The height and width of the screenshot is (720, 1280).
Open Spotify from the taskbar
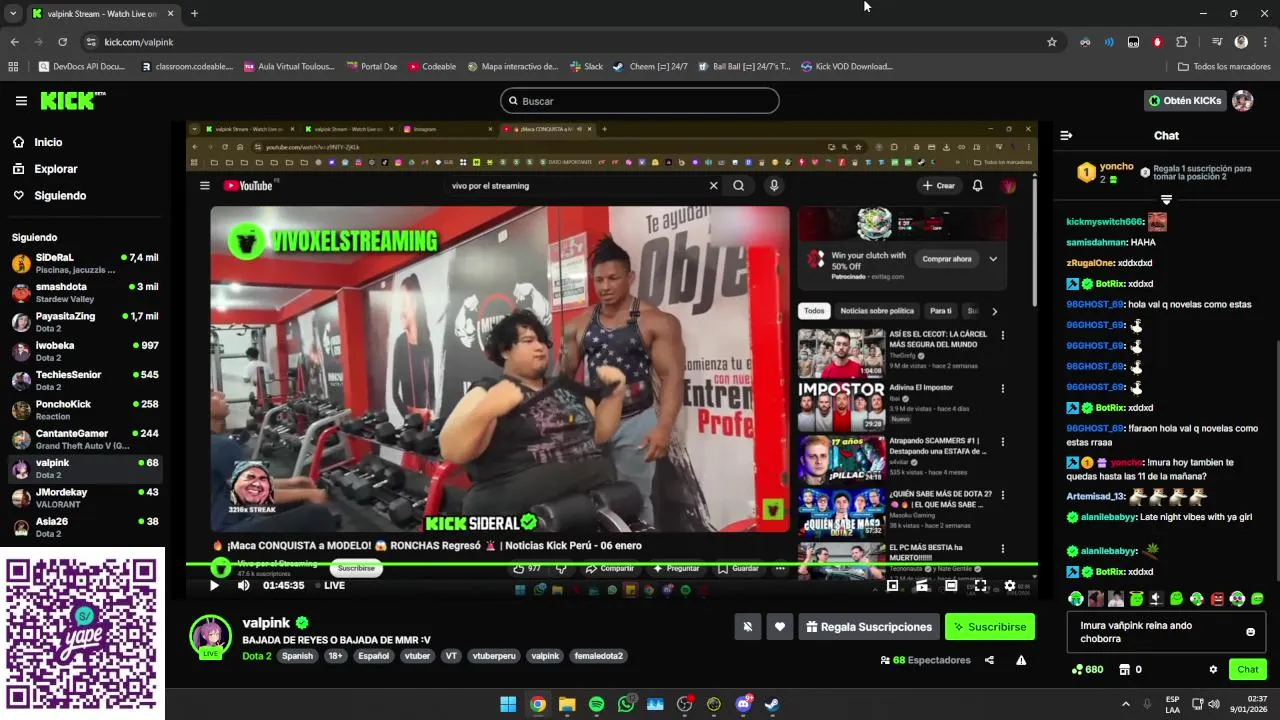[x=596, y=704]
